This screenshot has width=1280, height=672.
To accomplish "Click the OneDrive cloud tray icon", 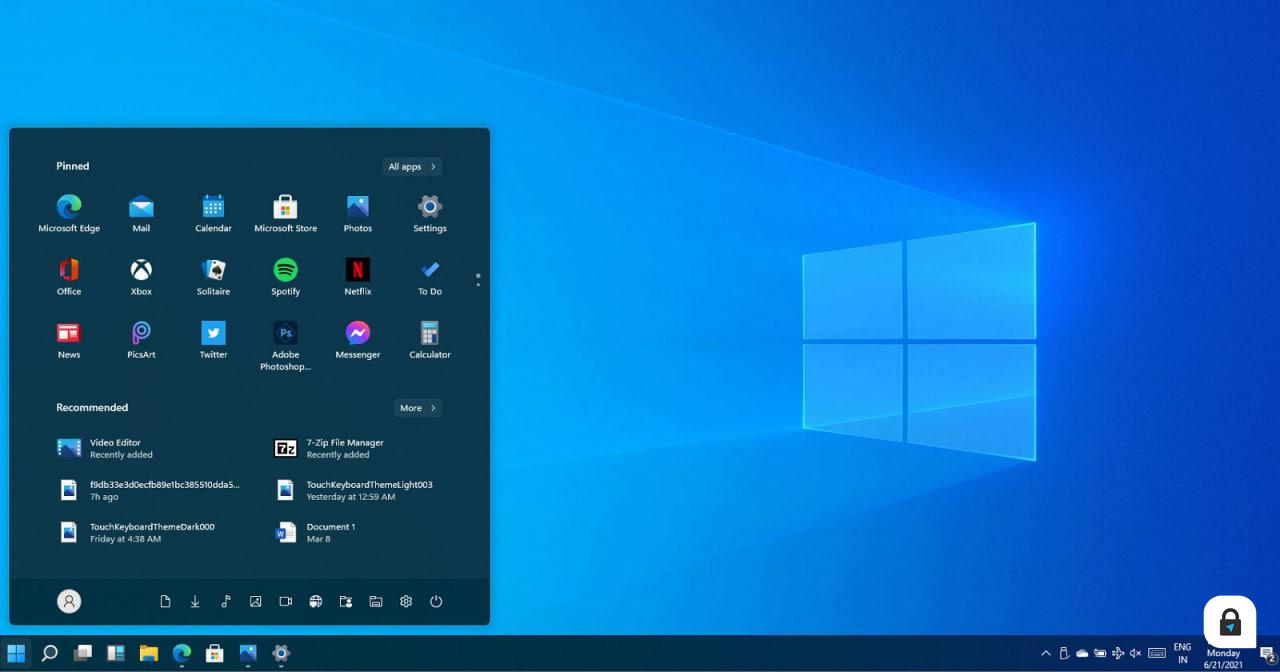I will click(x=1082, y=653).
